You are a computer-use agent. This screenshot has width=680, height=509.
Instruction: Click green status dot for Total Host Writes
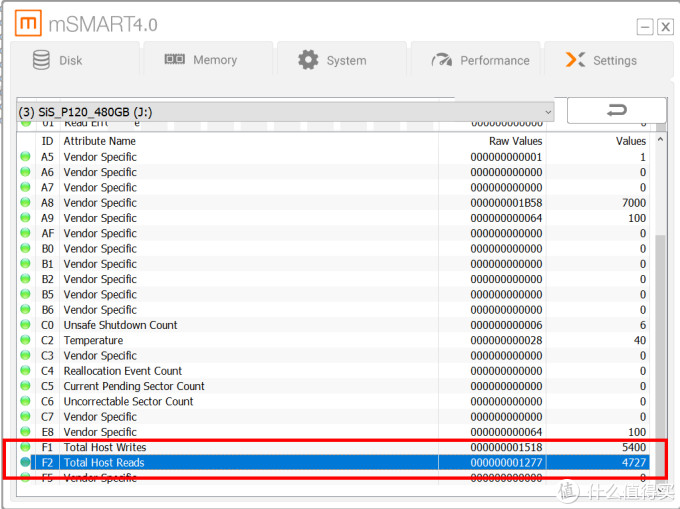26,448
